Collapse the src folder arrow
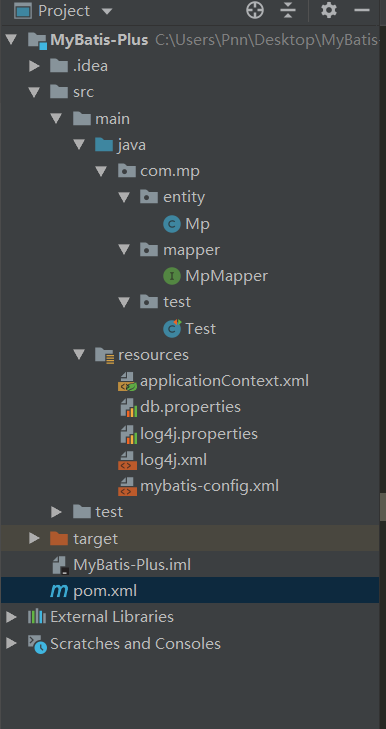 tap(34, 92)
